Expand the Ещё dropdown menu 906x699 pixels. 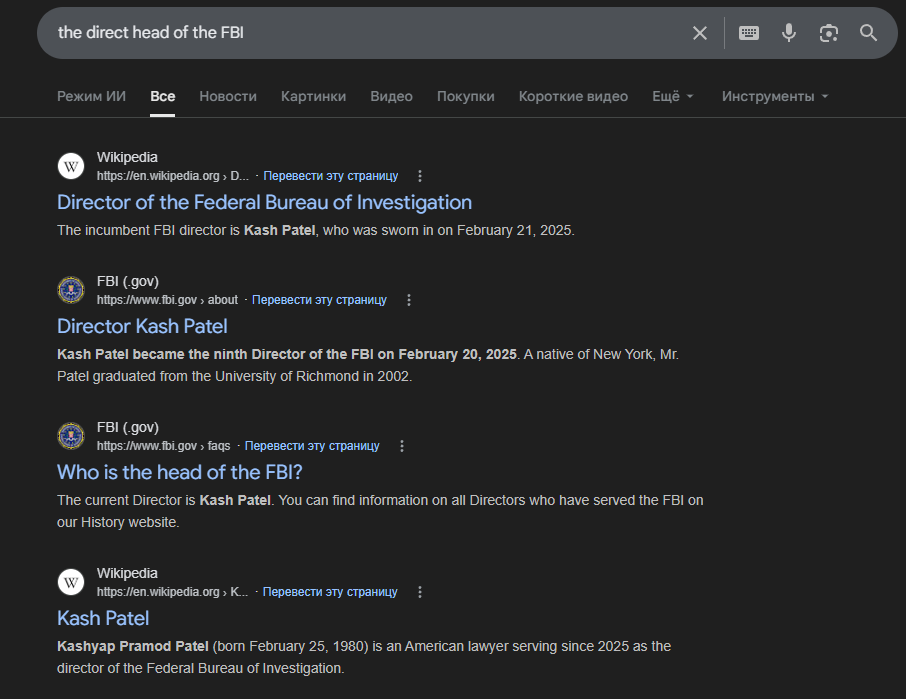pos(672,96)
